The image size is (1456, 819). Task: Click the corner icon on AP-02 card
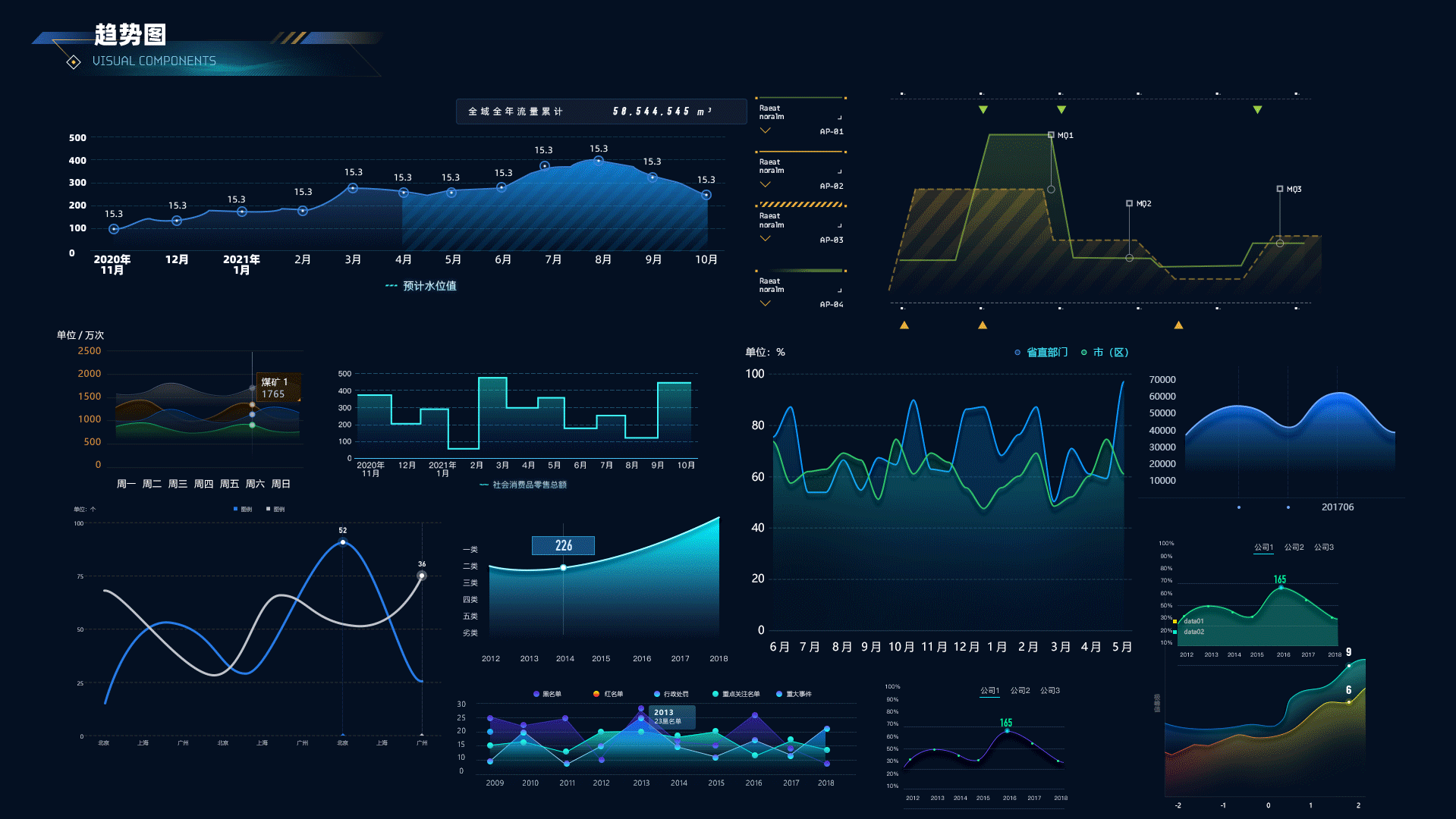click(839, 171)
